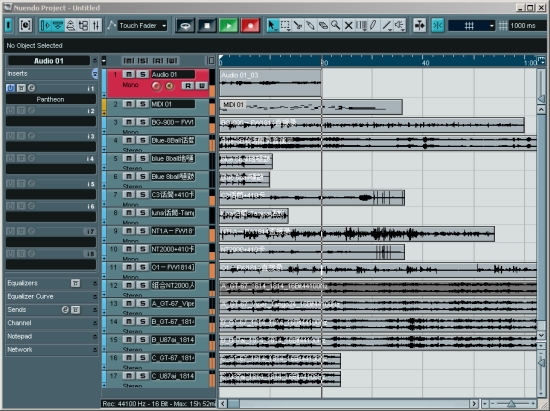This screenshot has height=411, width=550.
Task: Click global mute M above the track list
Action: click(128, 61)
